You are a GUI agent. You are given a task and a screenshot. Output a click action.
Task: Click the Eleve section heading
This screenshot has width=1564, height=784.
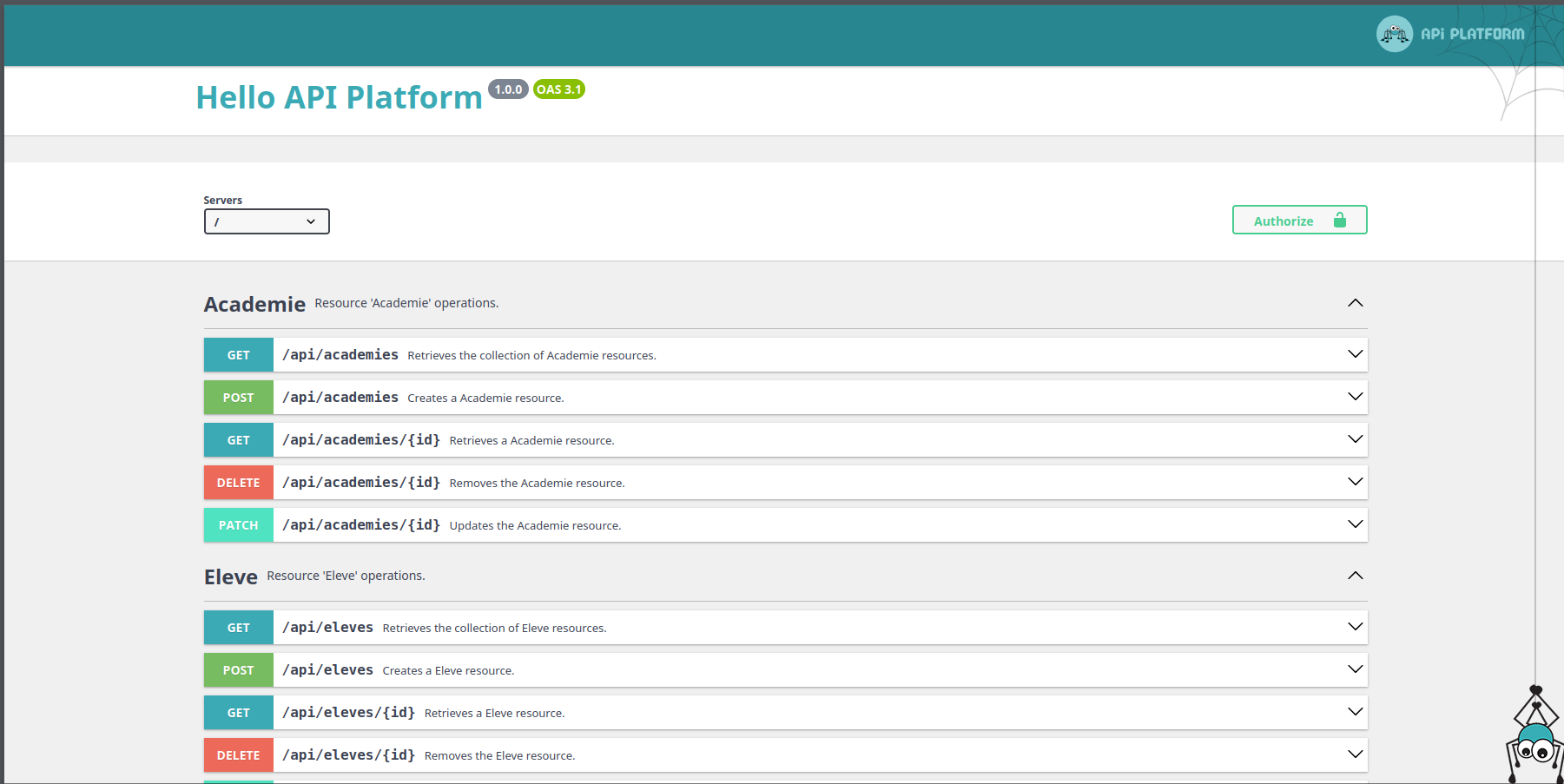pos(231,577)
